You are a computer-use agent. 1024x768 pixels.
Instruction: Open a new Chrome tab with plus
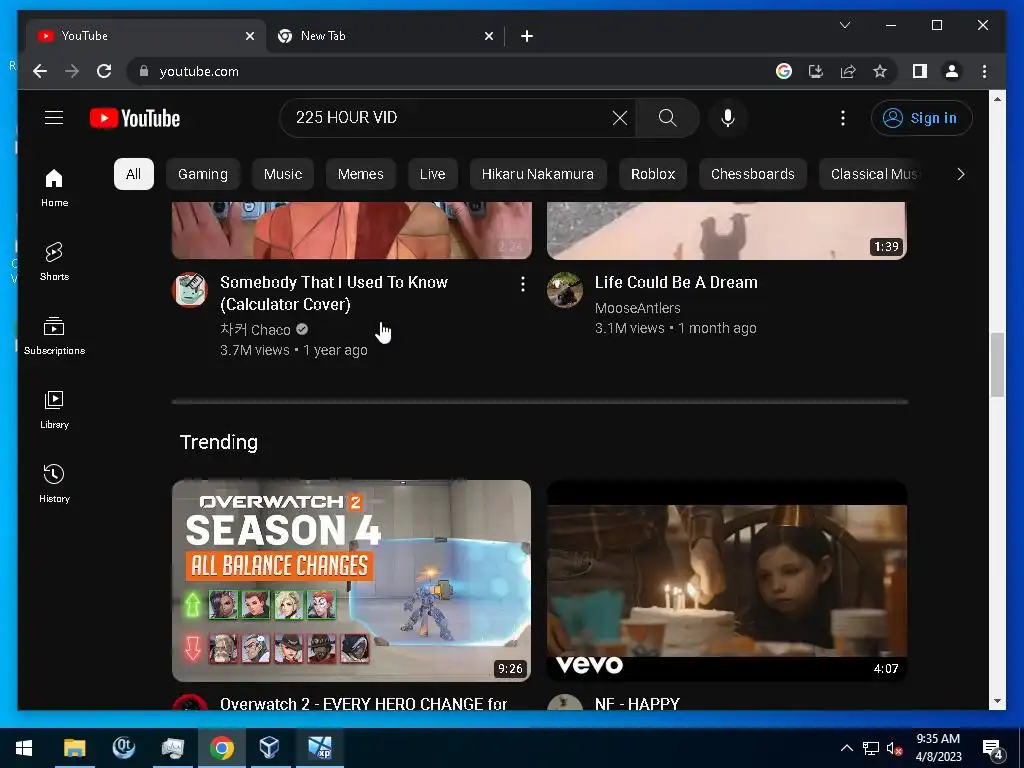(527, 36)
